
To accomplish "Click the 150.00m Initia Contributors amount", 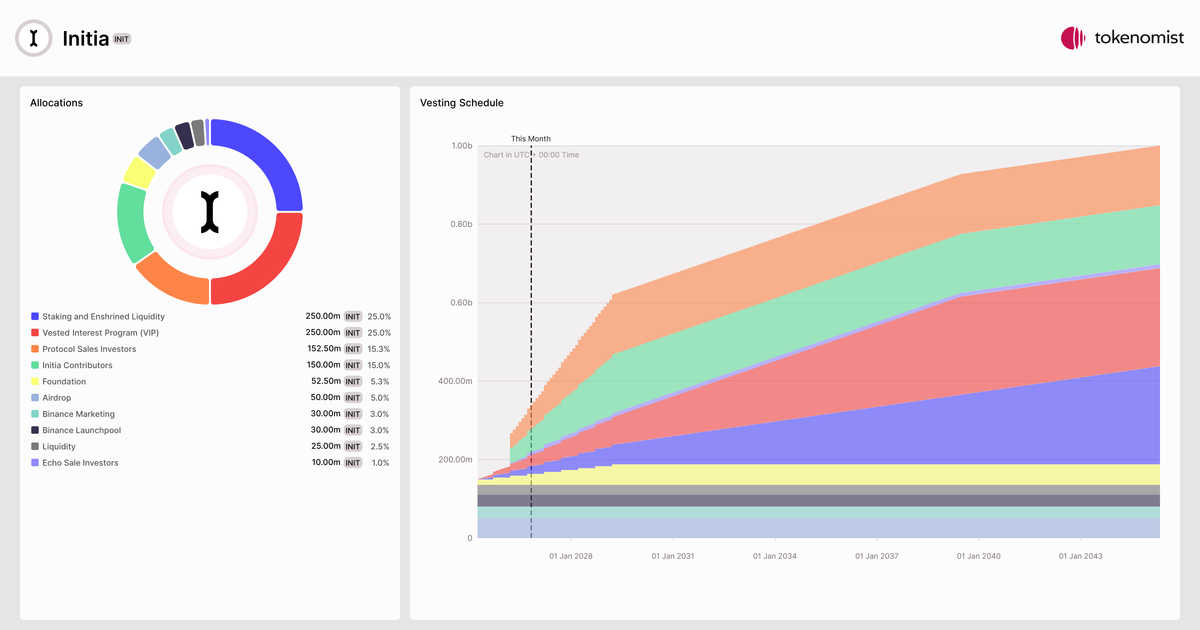I will click(323, 365).
